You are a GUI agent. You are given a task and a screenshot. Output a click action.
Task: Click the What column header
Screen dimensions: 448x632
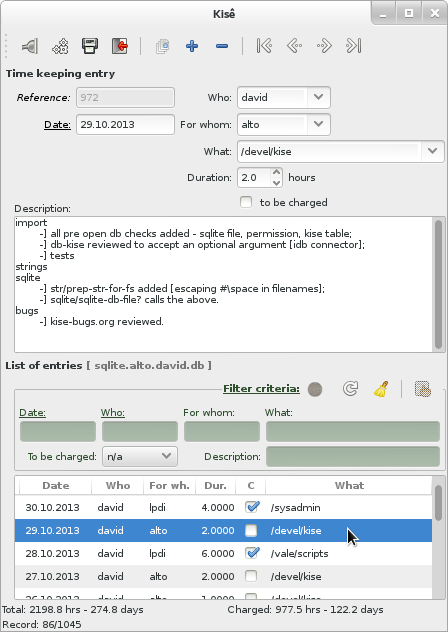click(x=349, y=486)
